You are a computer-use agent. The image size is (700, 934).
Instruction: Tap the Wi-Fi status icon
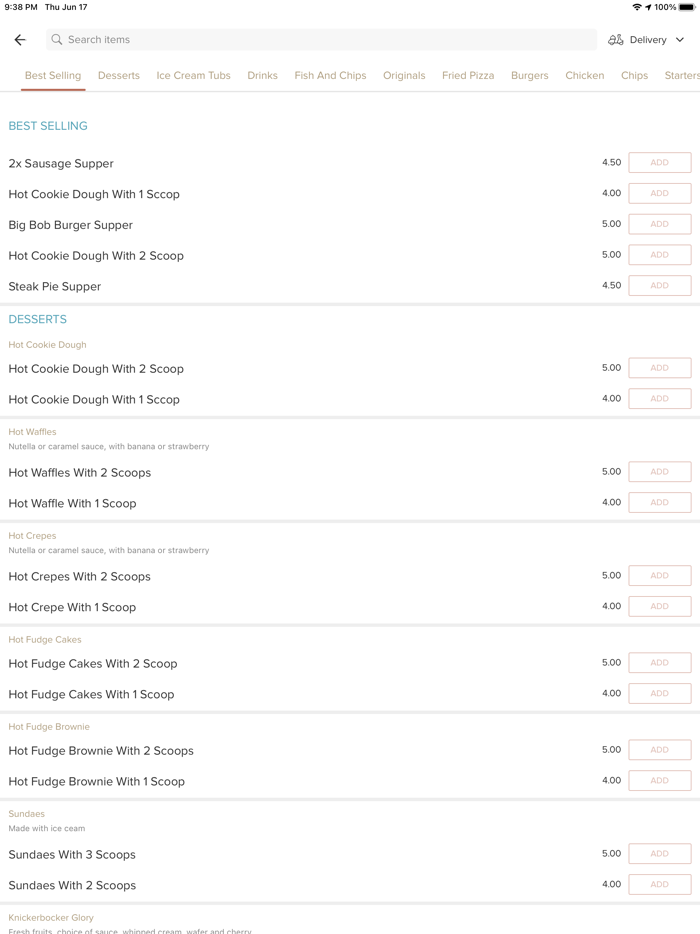pyautogui.click(x=637, y=7)
